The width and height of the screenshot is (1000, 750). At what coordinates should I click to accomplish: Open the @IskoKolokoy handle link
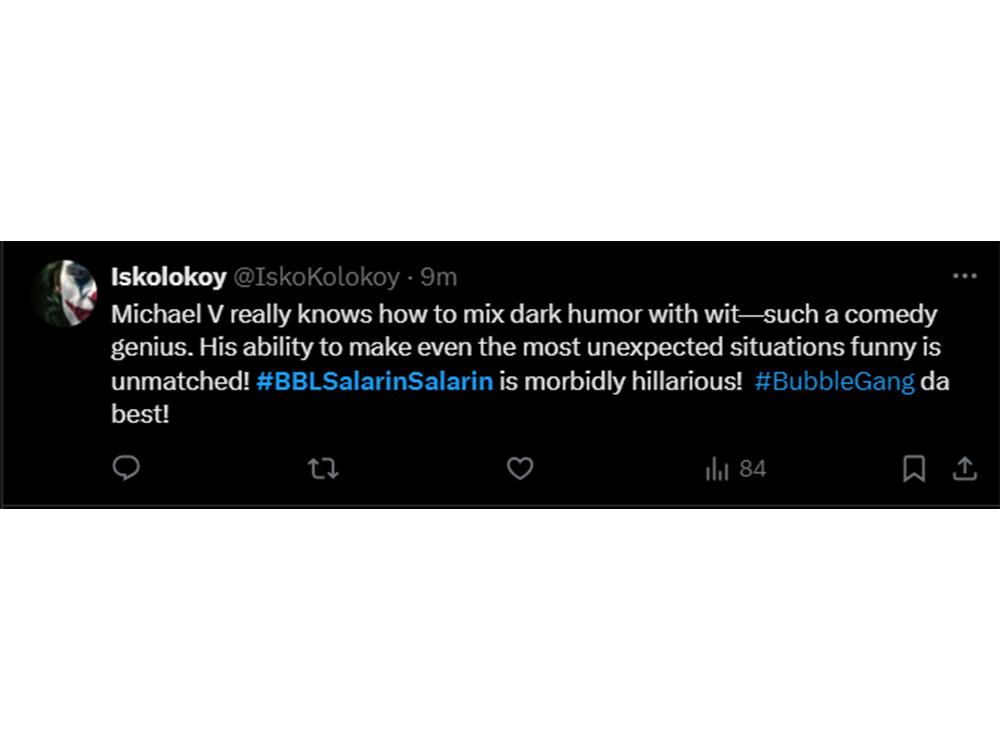click(316, 276)
